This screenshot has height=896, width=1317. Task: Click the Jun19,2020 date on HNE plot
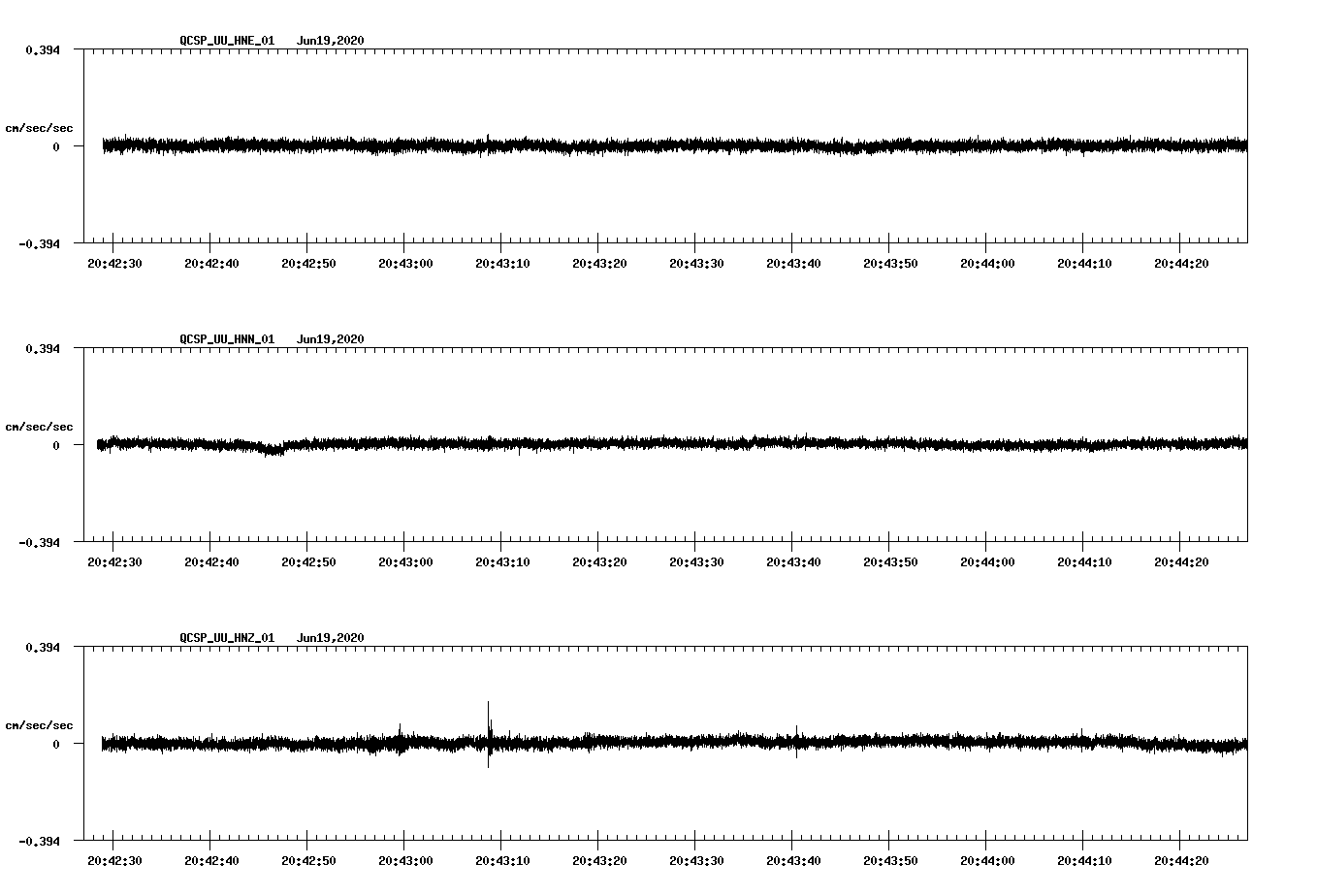330,41
